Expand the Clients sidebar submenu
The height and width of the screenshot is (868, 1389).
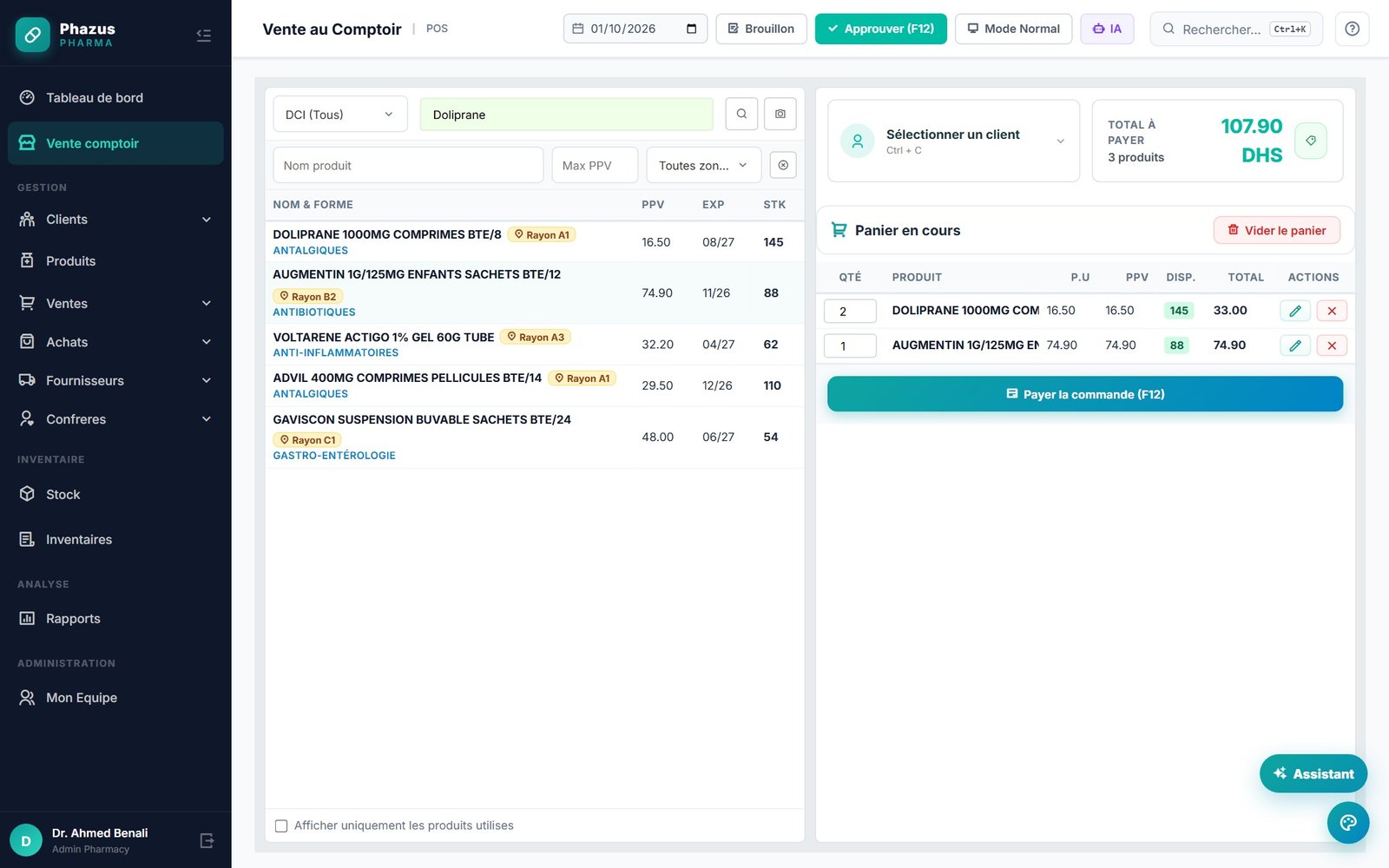[115, 220]
